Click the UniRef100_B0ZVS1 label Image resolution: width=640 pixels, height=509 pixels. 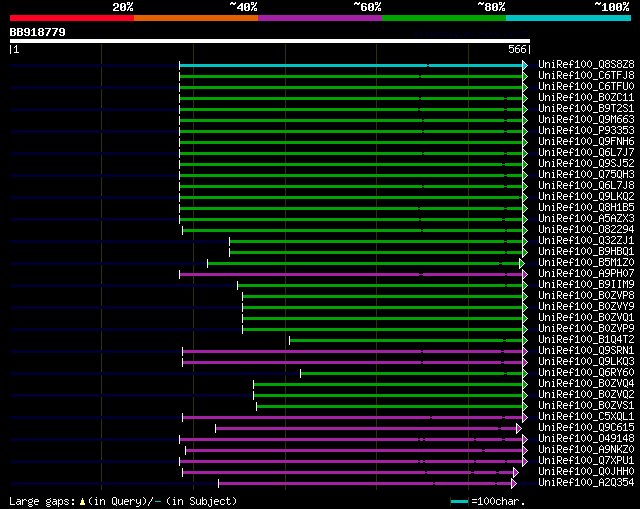coord(586,406)
